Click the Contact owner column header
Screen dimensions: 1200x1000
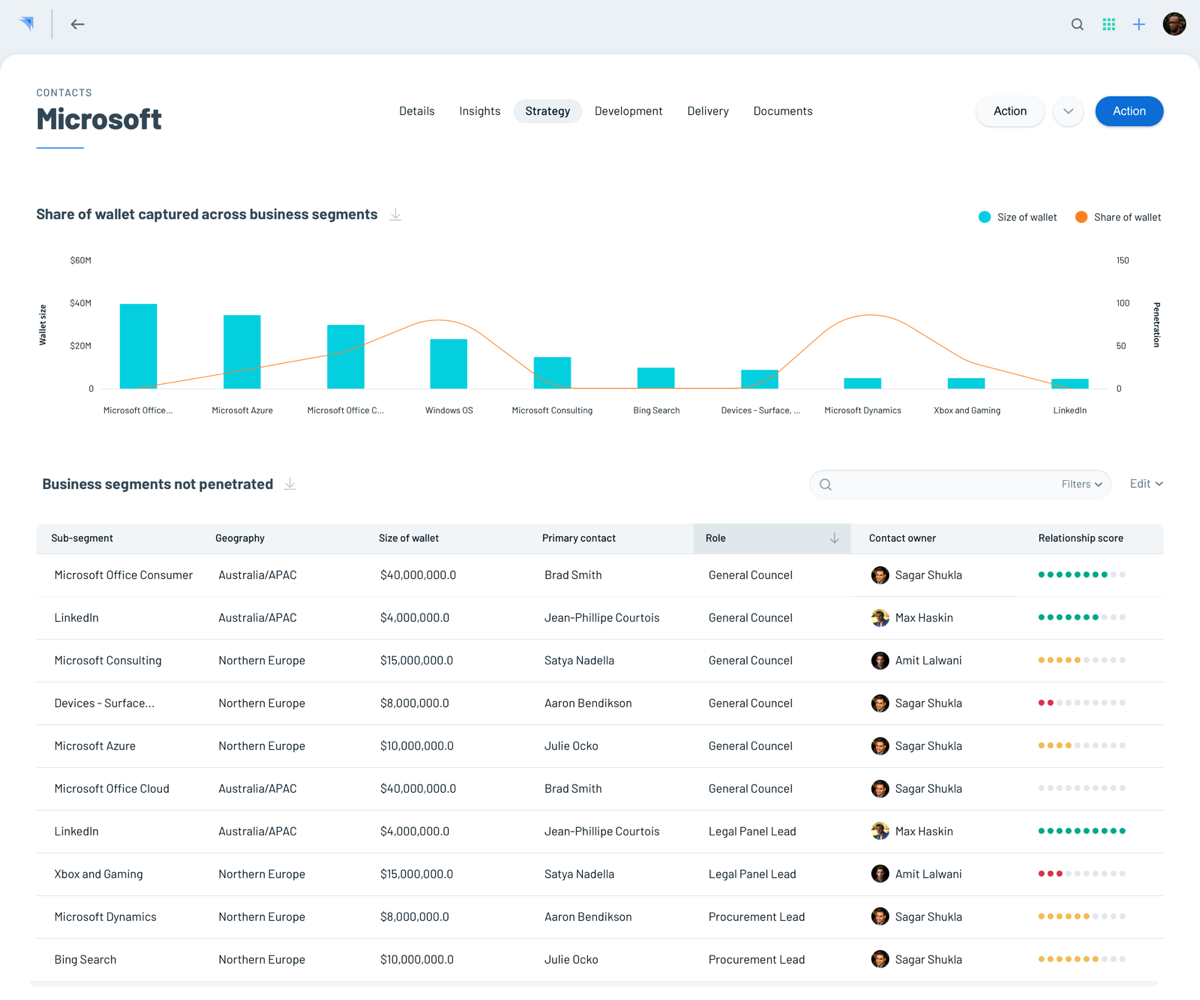(902, 538)
